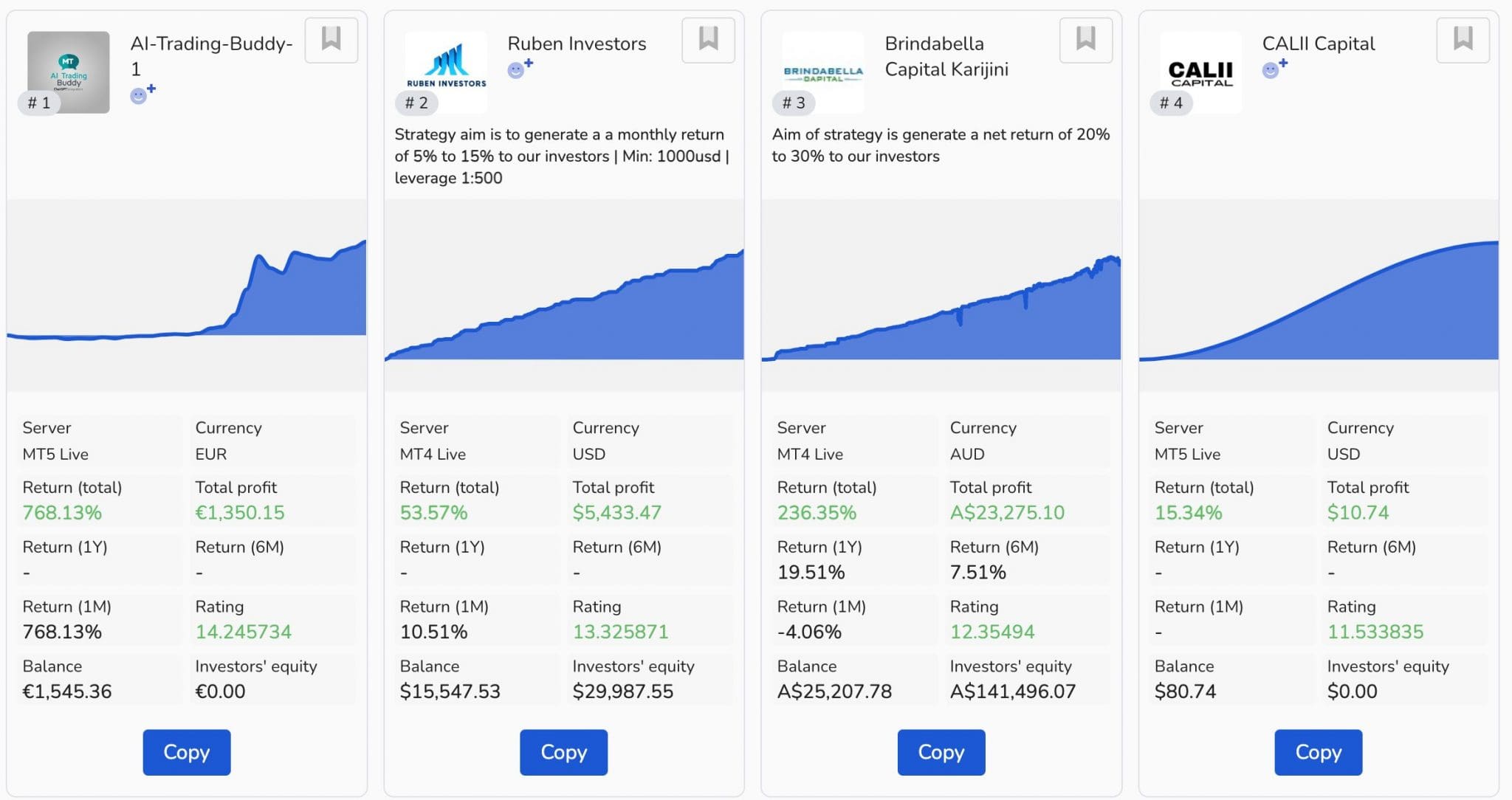The width and height of the screenshot is (1512, 800).
Task: Select total return value 15.34%
Action: (1188, 512)
